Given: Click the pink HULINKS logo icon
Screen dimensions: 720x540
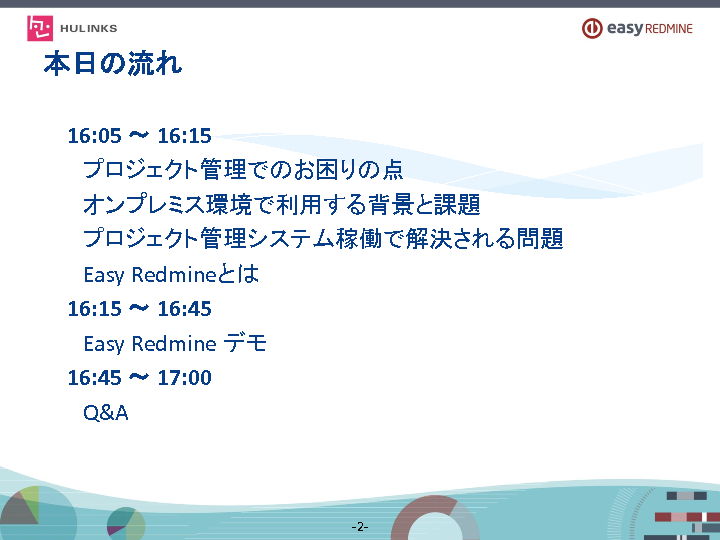Looking at the screenshot, I should [x=40, y=28].
